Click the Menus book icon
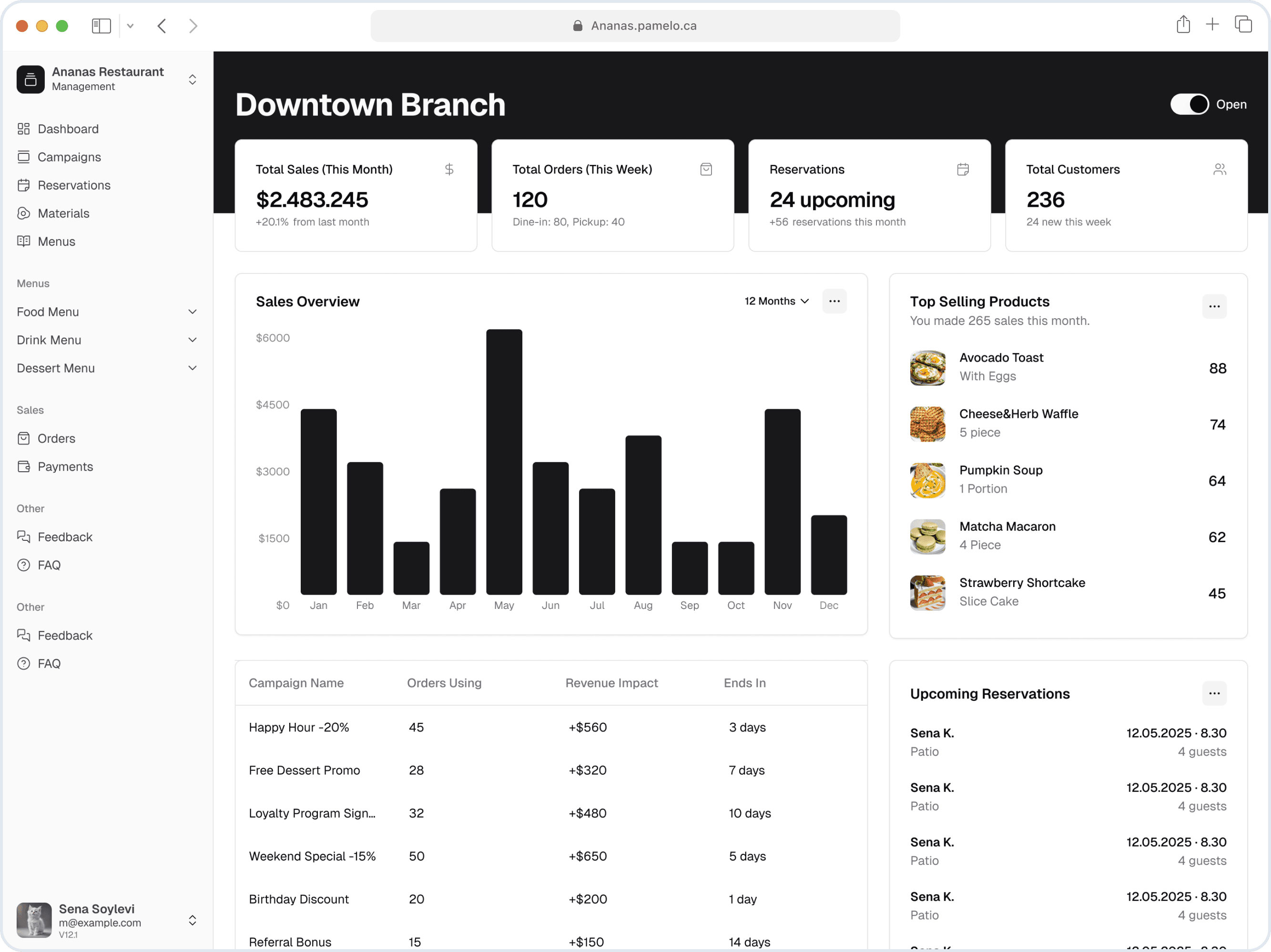The height and width of the screenshot is (952, 1271). [x=23, y=241]
